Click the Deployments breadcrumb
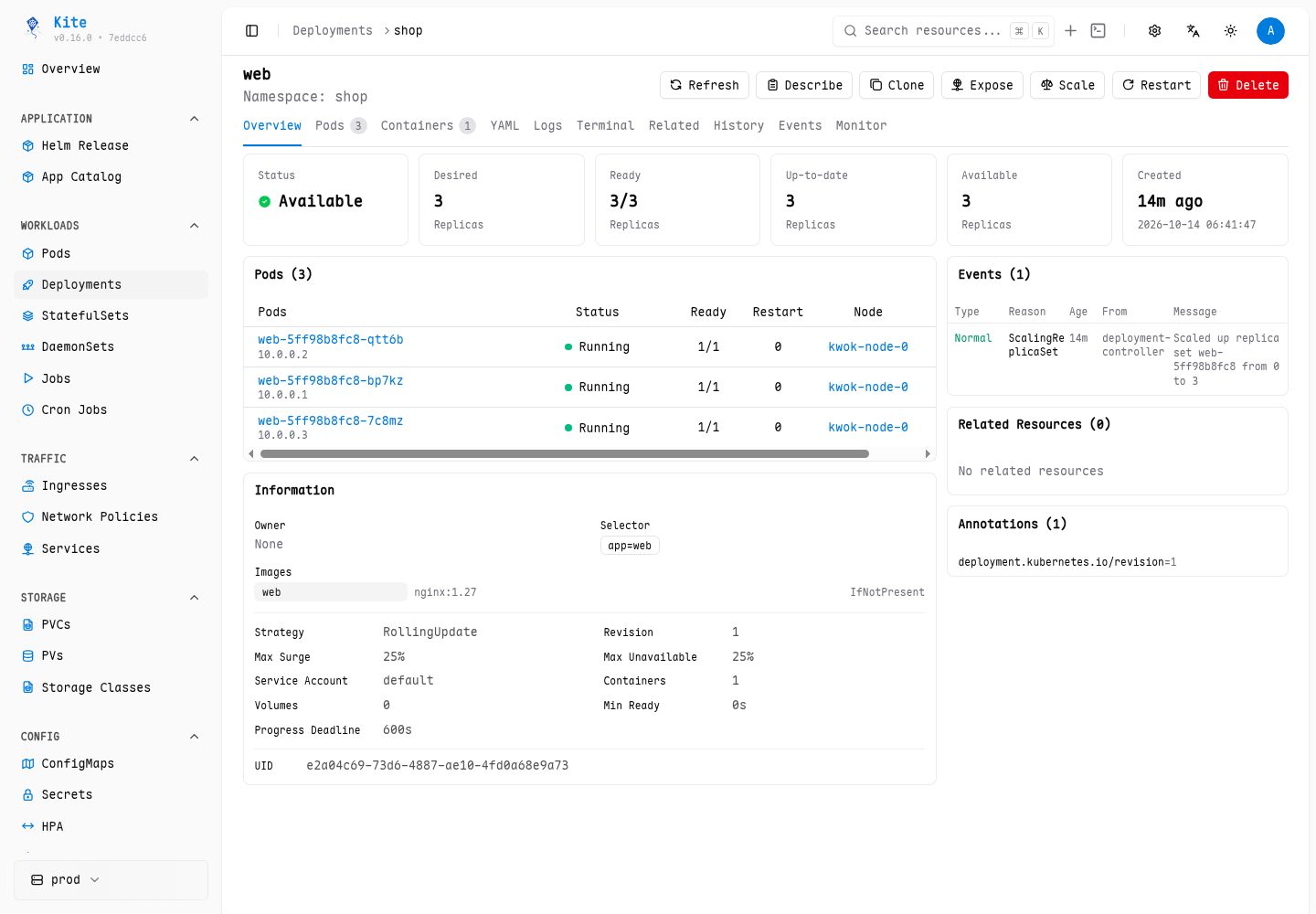This screenshot has width=1316, height=914. coord(333,31)
